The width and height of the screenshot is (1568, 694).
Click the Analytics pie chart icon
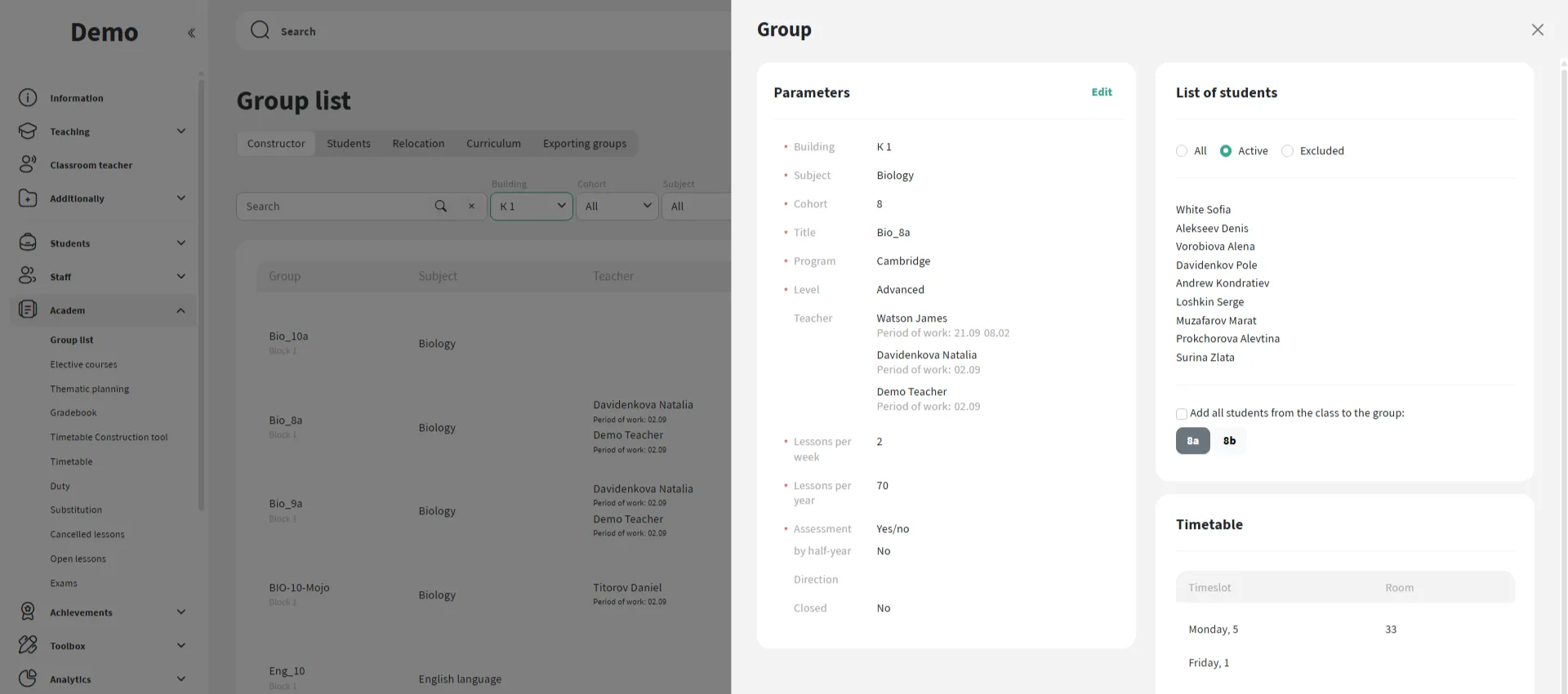click(x=28, y=678)
